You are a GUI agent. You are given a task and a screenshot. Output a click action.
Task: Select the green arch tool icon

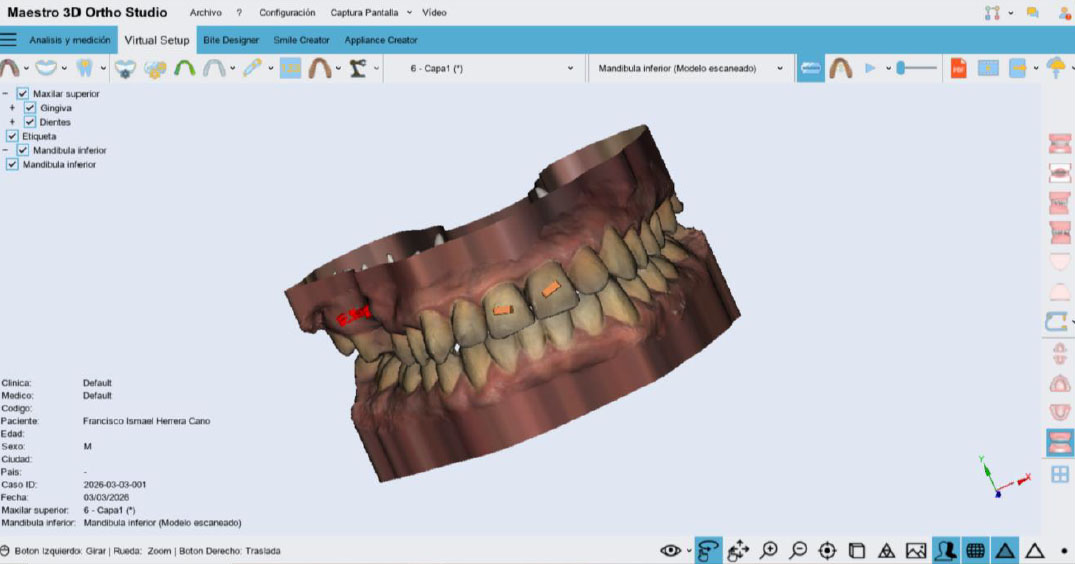(184, 68)
